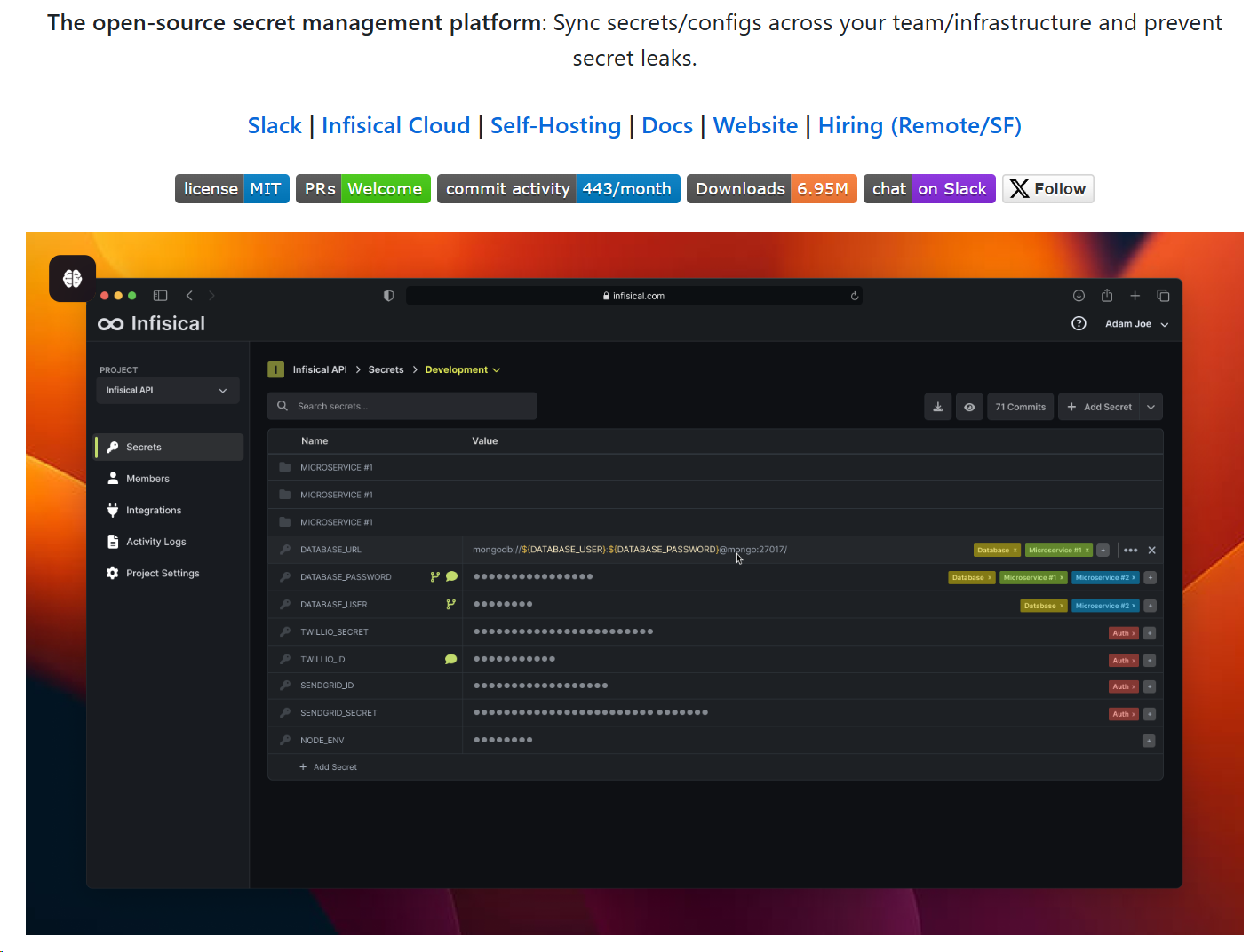Image resolution: width=1258 pixels, height=952 pixels.
Task: Reload page using address bar refresh icon
Action: tap(855, 296)
